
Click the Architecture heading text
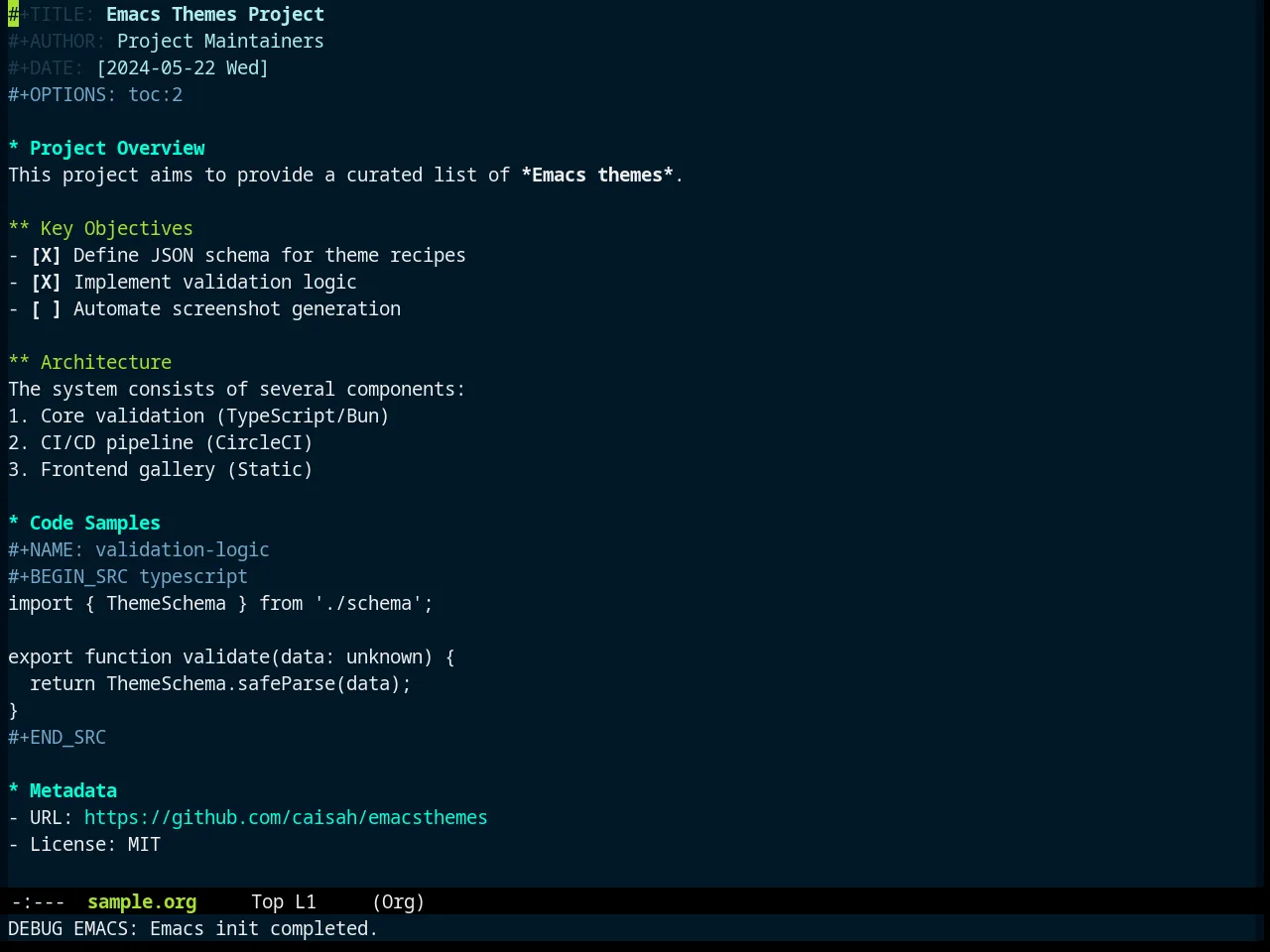[x=106, y=363]
